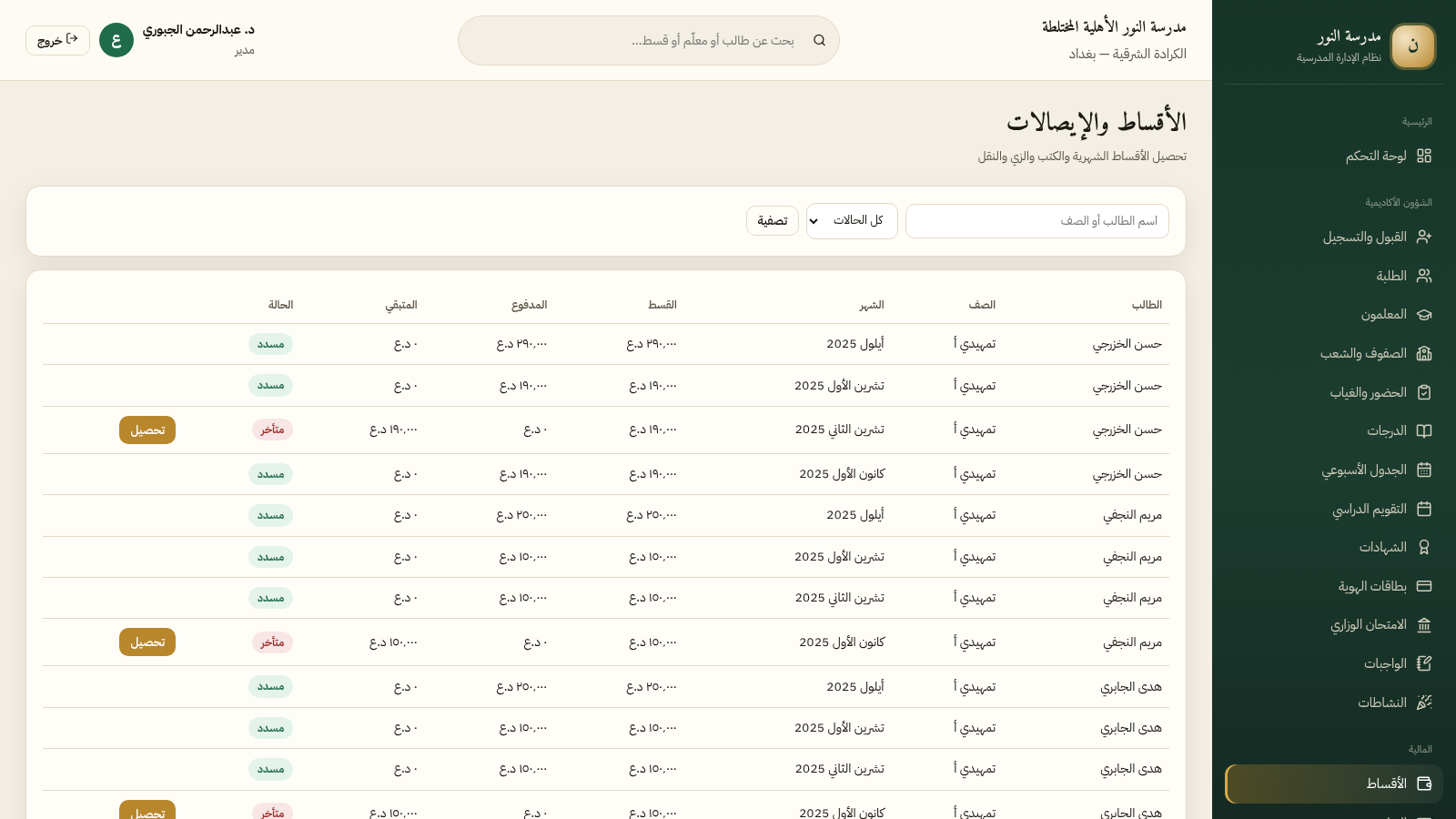Click المدفوع column header
The height and width of the screenshot is (819, 1456).
coord(529,305)
